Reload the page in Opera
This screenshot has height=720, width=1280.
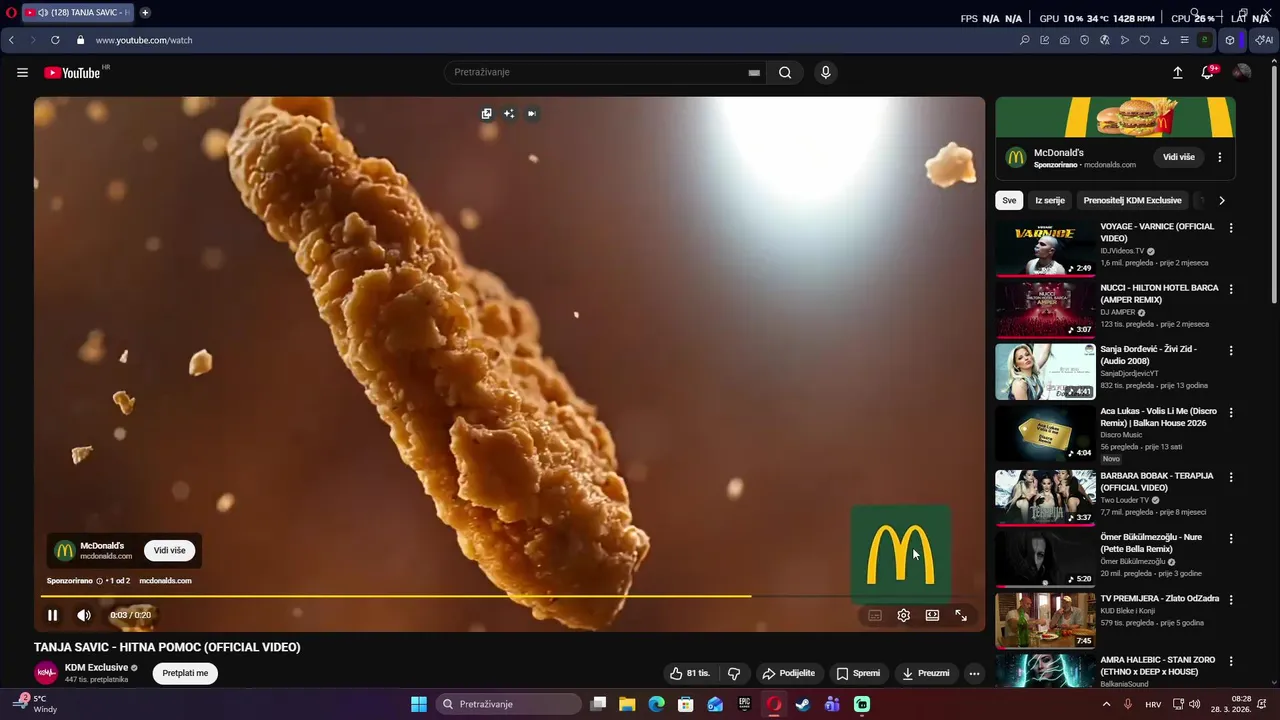click(x=55, y=40)
